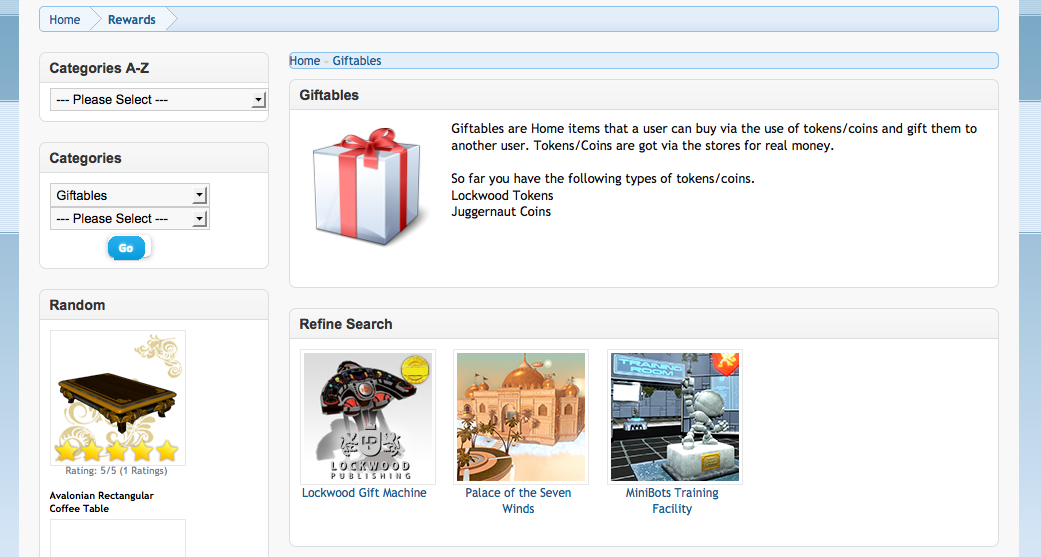Open the subcategory Please Select dropdown under Giftables

129,218
